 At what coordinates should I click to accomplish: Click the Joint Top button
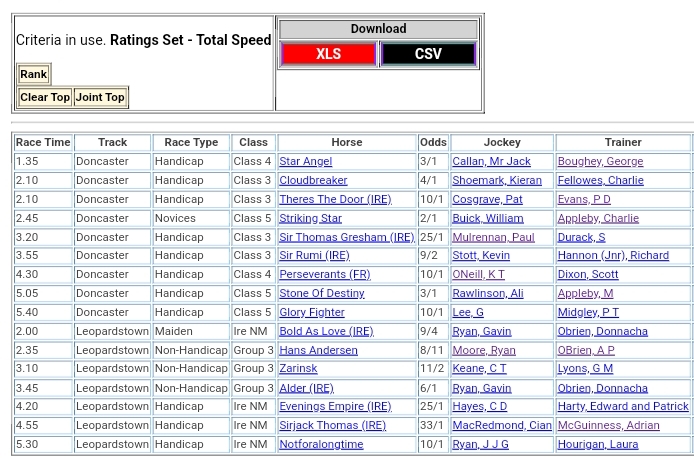click(x=100, y=97)
